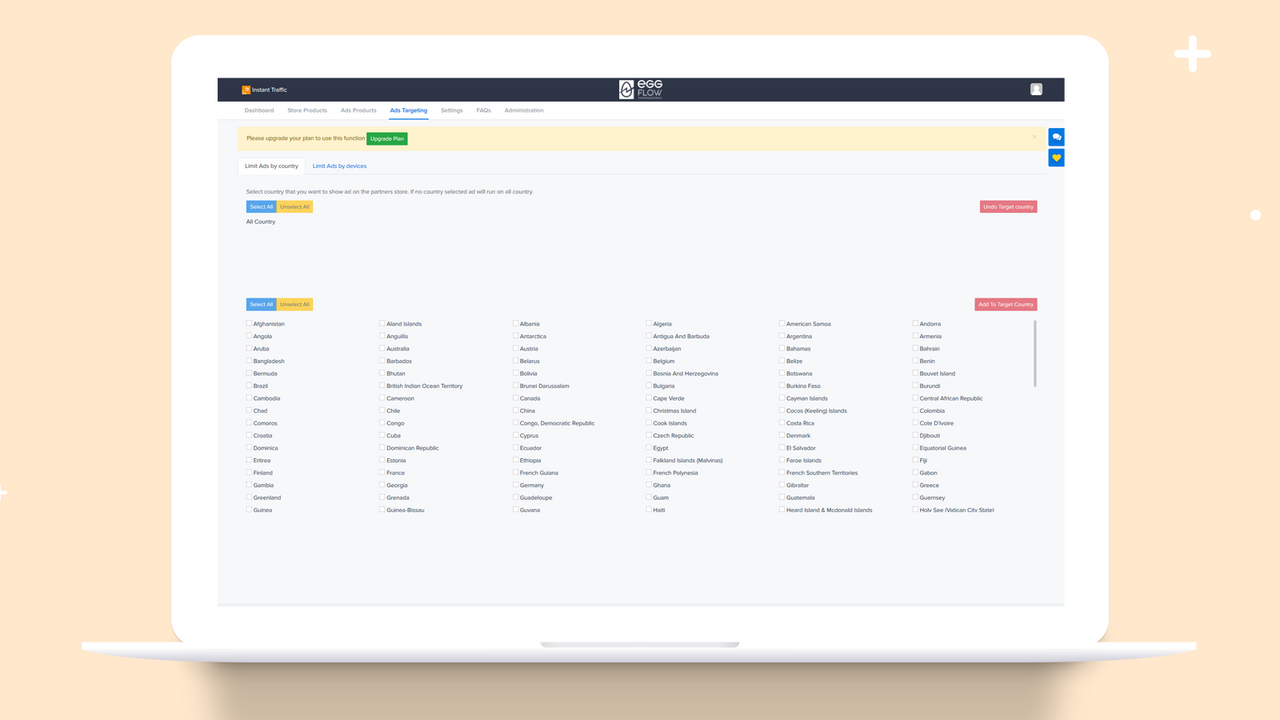Open the Administration tab
The height and width of the screenshot is (720, 1280).
(524, 110)
